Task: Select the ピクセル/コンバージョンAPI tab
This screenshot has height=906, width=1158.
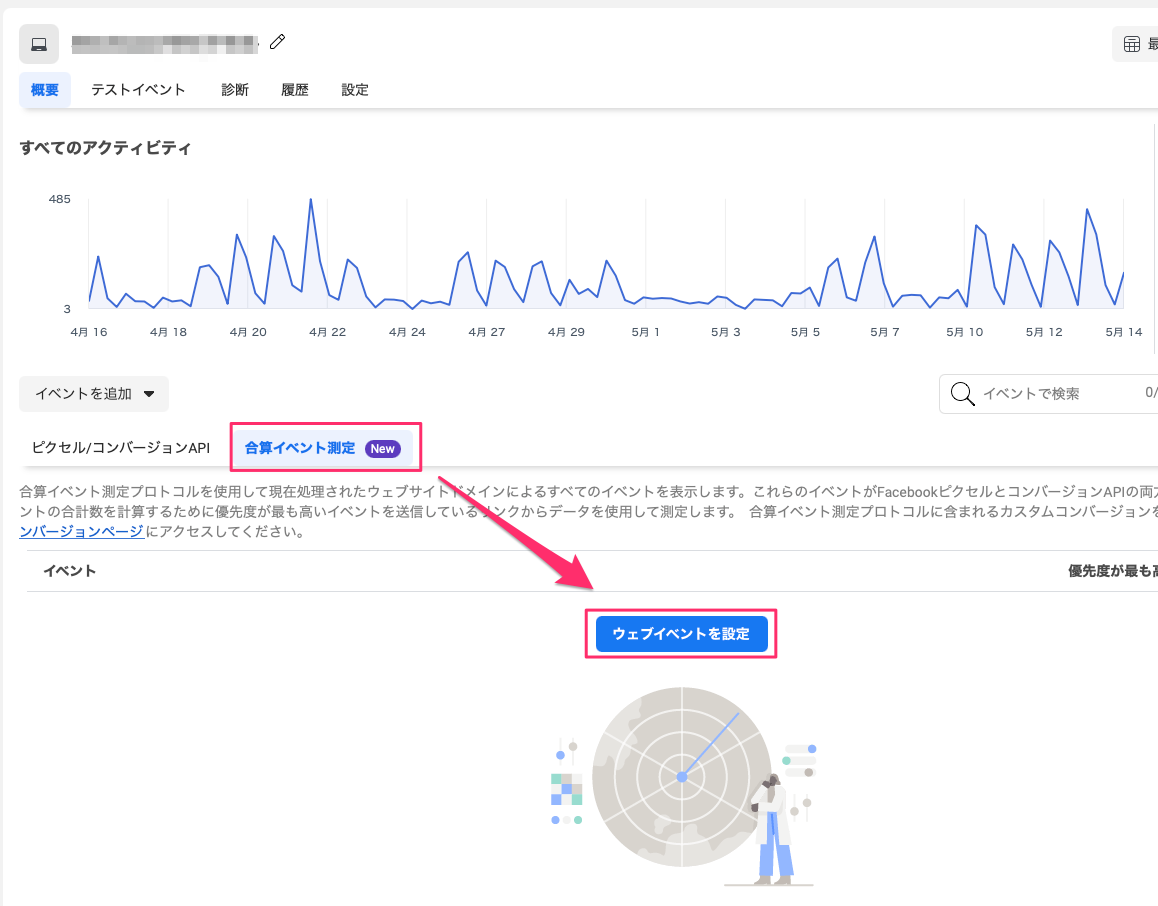Action: pyautogui.click(x=121, y=448)
